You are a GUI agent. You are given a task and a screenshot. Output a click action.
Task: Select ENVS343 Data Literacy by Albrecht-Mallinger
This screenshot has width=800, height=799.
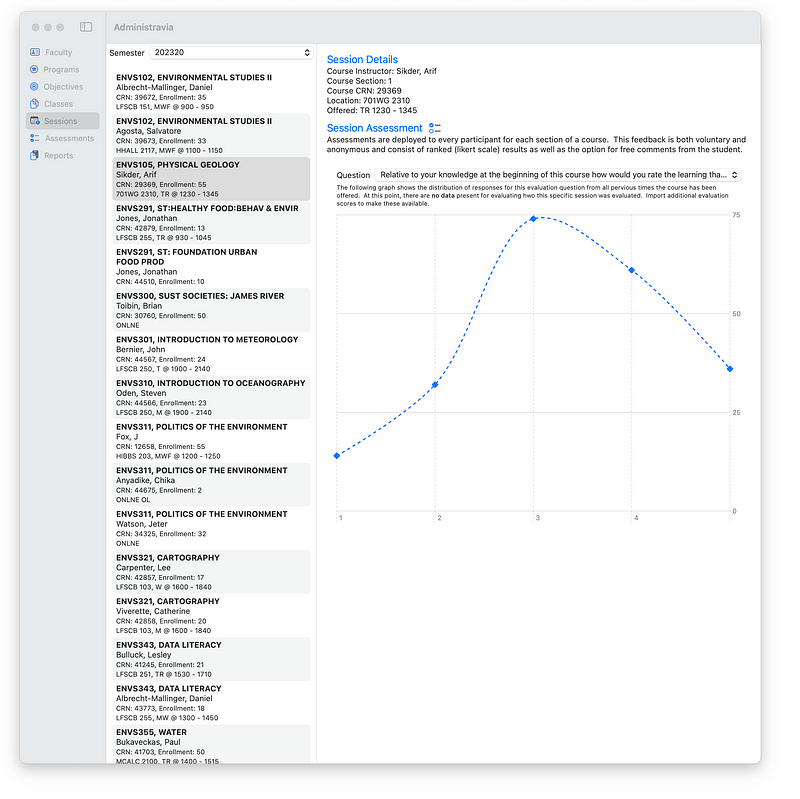pos(211,703)
